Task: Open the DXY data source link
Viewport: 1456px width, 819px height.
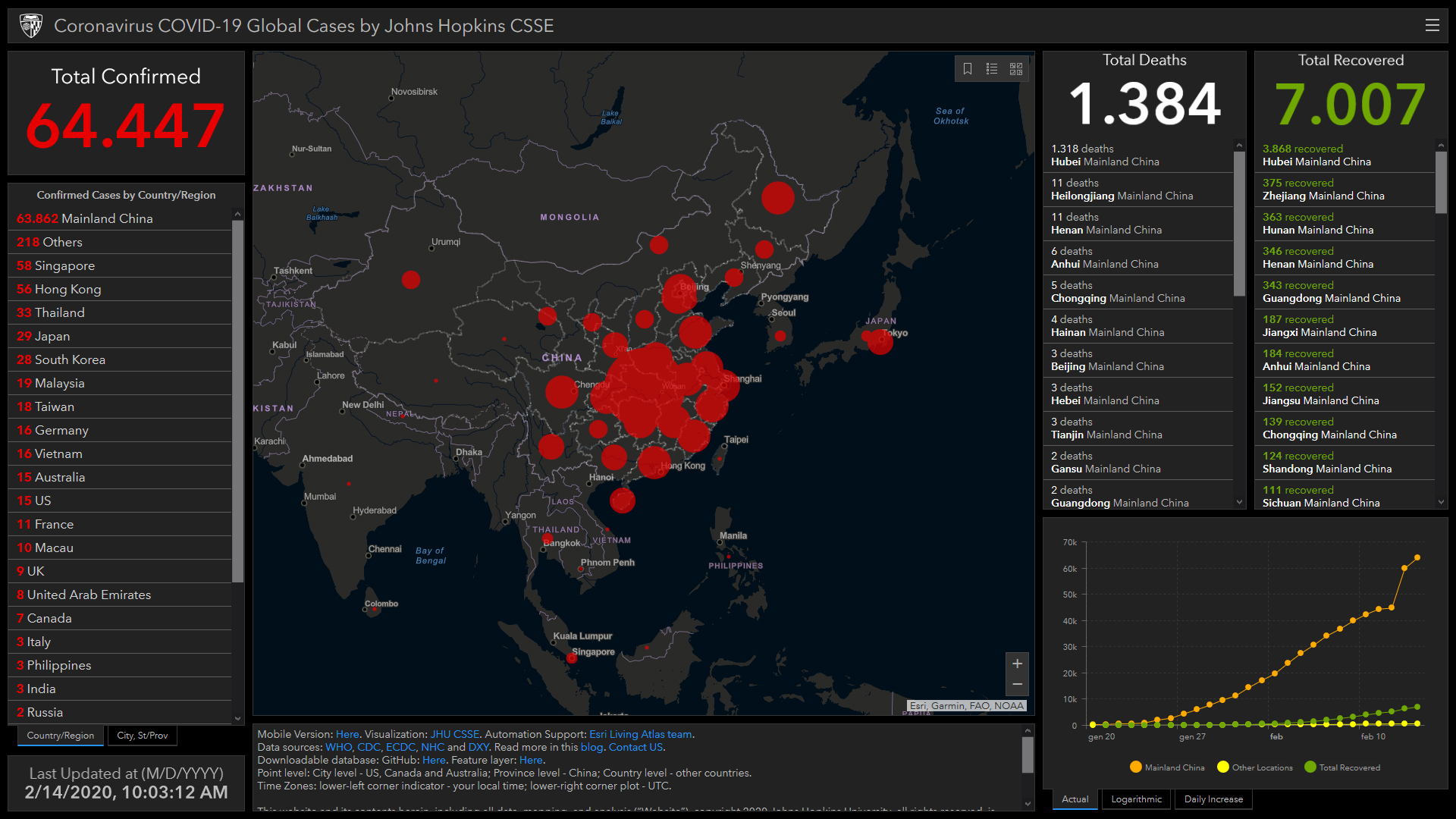Action: click(x=479, y=747)
